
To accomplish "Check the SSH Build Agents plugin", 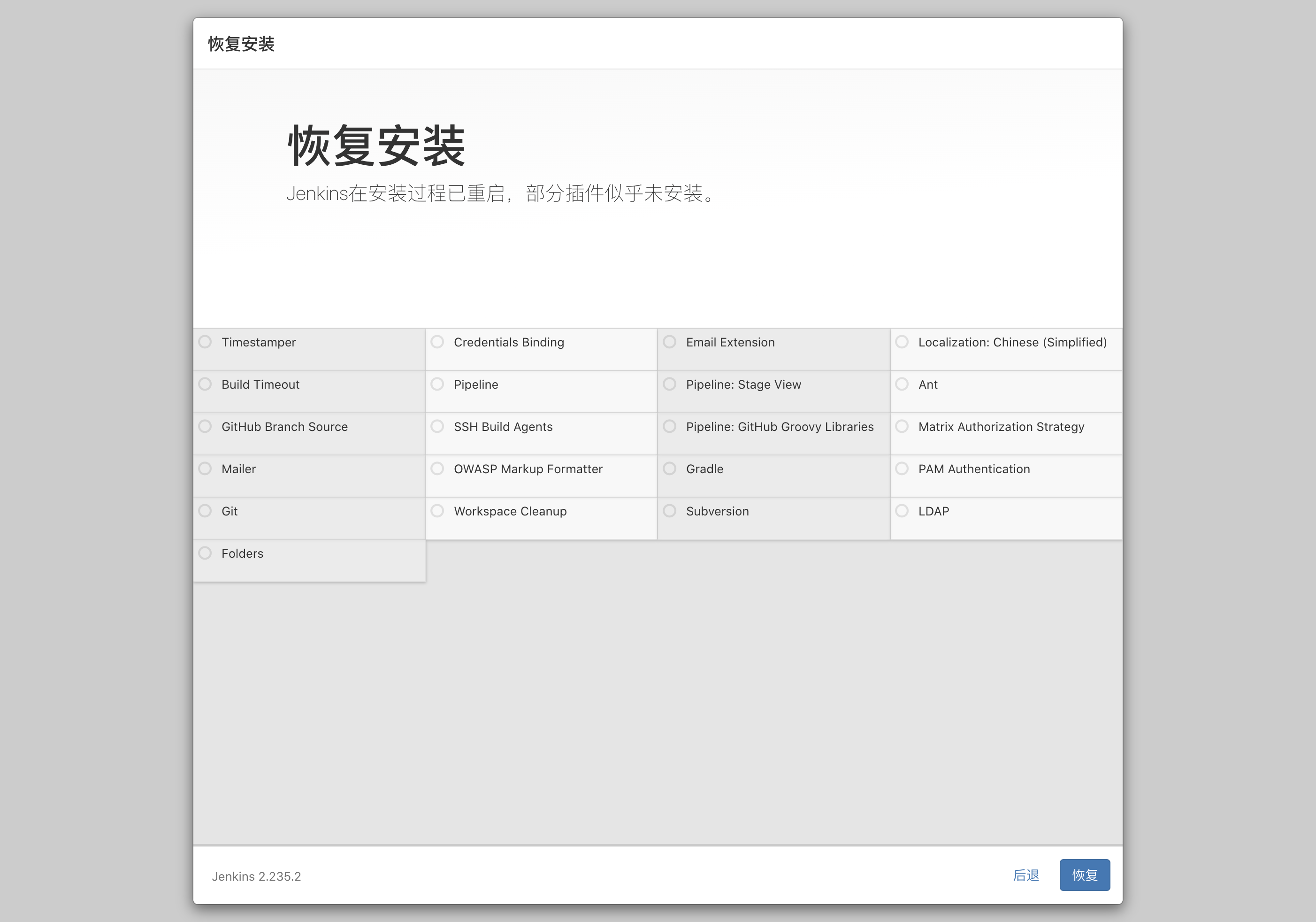I will pos(437,426).
